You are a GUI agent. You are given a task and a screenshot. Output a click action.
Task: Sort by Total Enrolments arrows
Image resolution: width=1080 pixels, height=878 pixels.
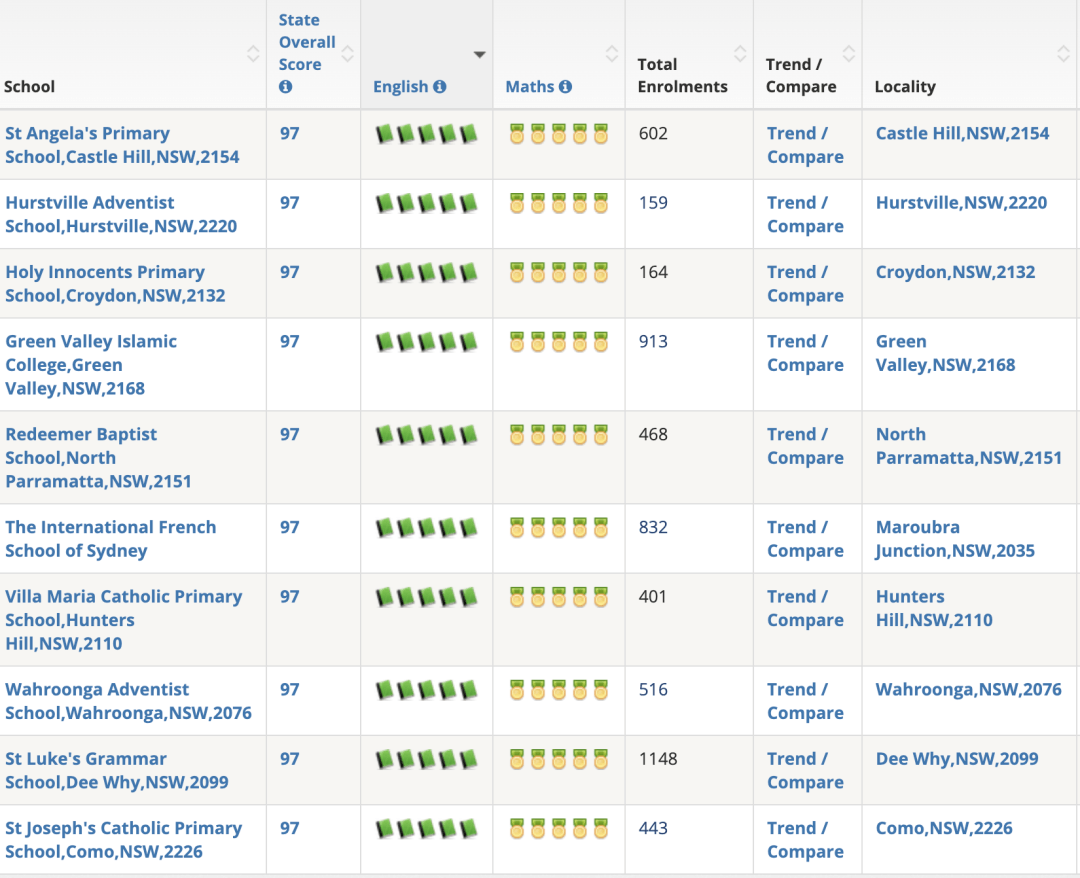pyautogui.click(x=740, y=54)
